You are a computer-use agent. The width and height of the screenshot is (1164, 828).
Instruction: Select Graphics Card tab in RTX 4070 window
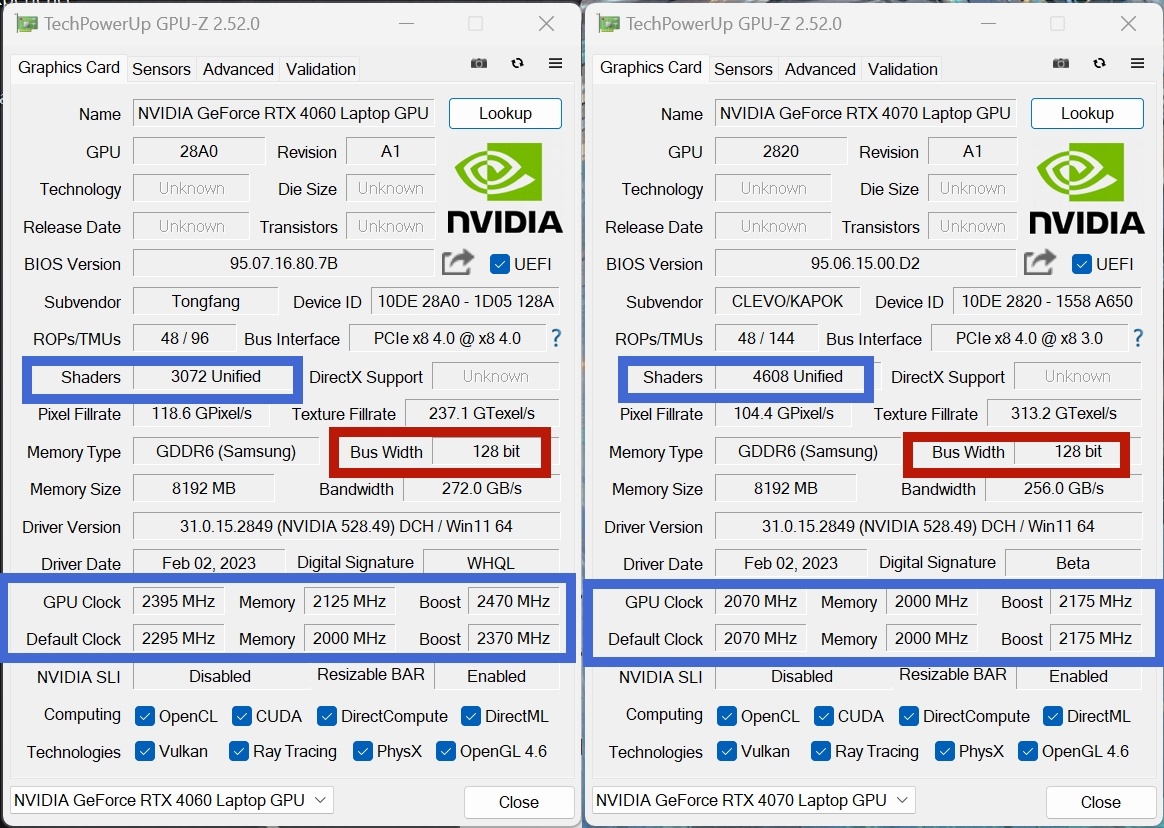click(650, 68)
